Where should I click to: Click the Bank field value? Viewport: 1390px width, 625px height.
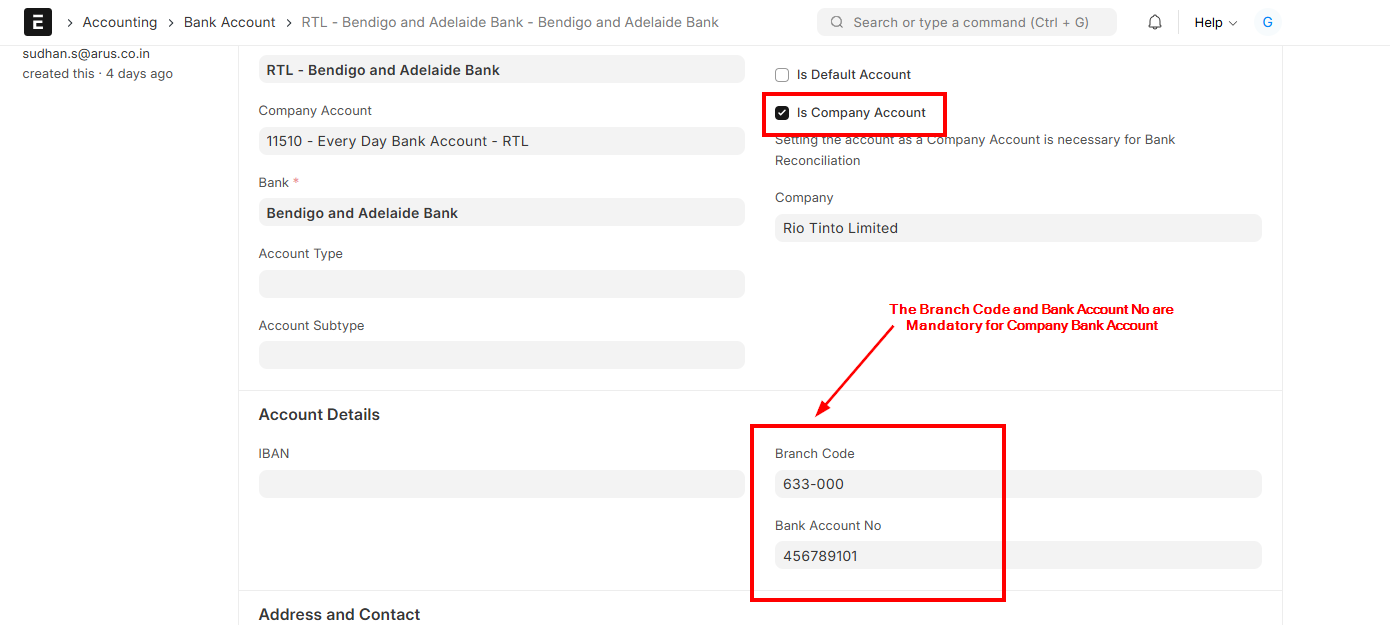pyautogui.click(x=501, y=213)
